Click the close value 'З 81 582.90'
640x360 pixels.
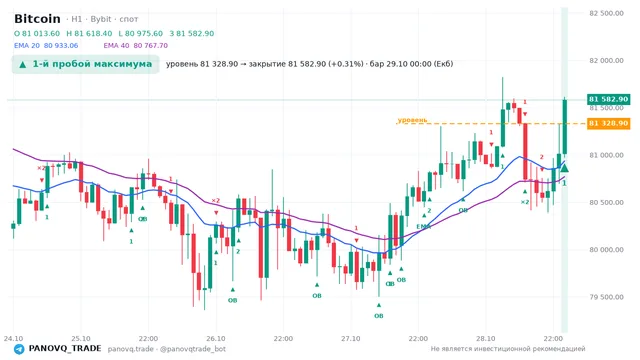click(x=191, y=33)
